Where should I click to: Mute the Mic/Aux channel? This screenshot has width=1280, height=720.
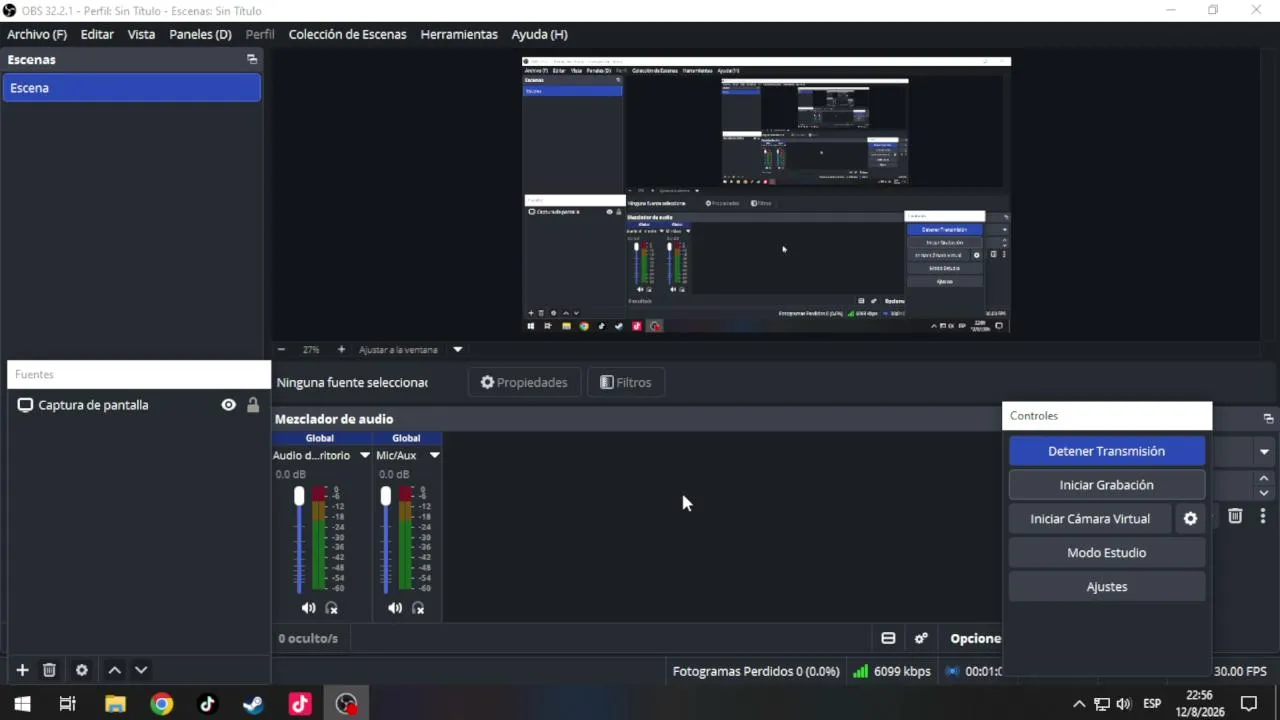(x=395, y=608)
